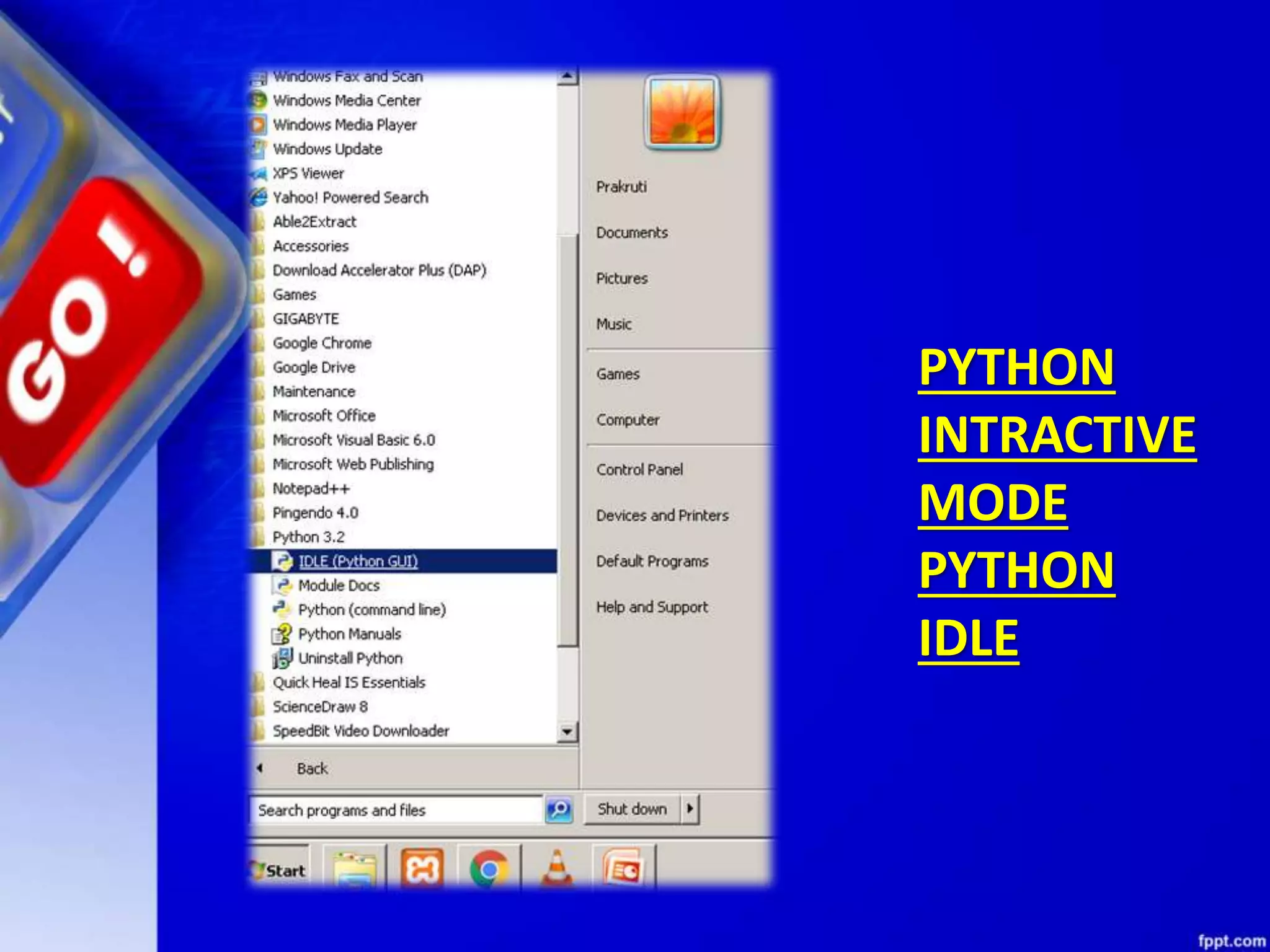Image resolution: width=1270 pixels, height=952 pixels.
Task: Click the Back button in programs list
Action: [x=311, y=769]
